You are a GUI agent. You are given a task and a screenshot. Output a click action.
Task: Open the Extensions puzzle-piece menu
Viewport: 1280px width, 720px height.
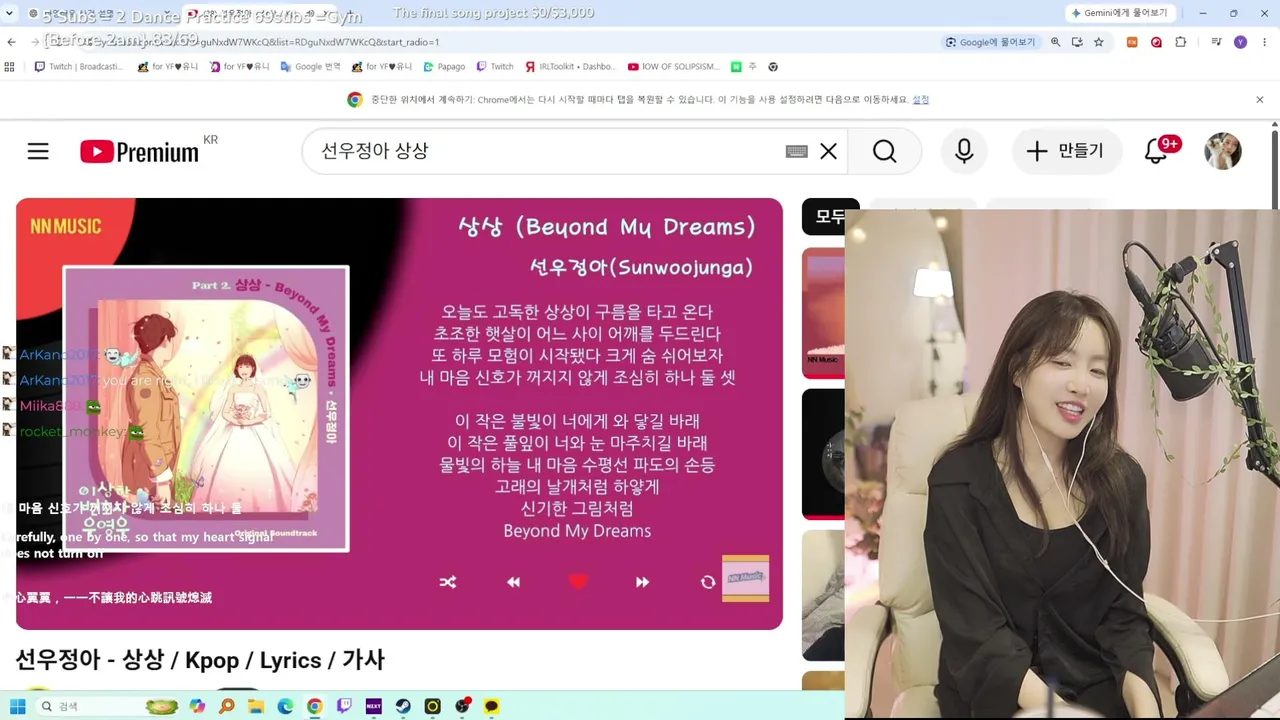pos(1181,42)
